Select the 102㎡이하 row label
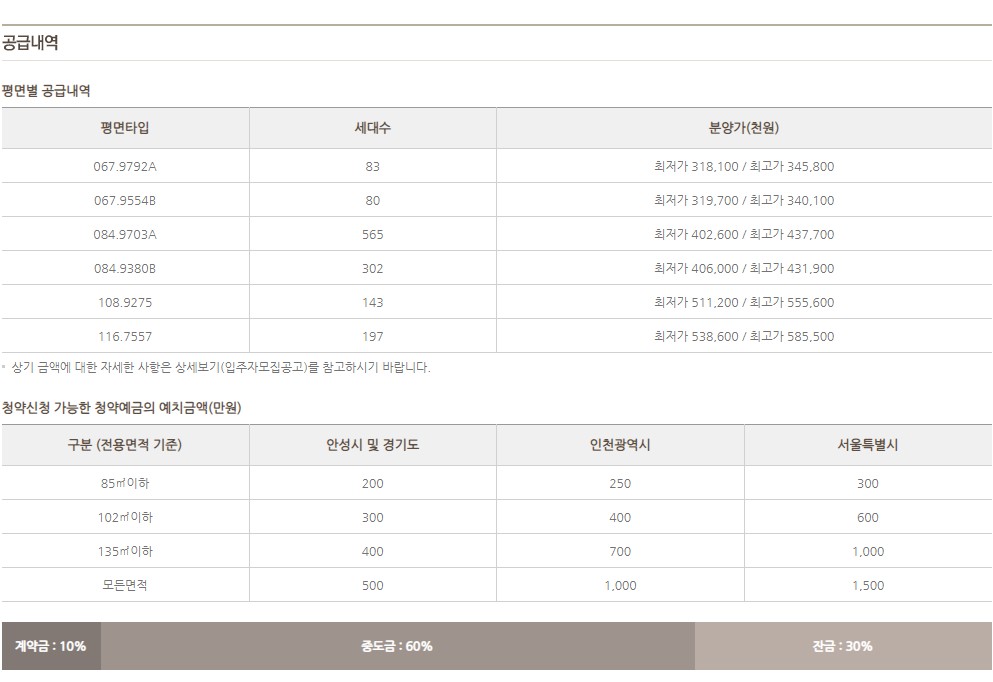993x682 pixels. point(125,518)
